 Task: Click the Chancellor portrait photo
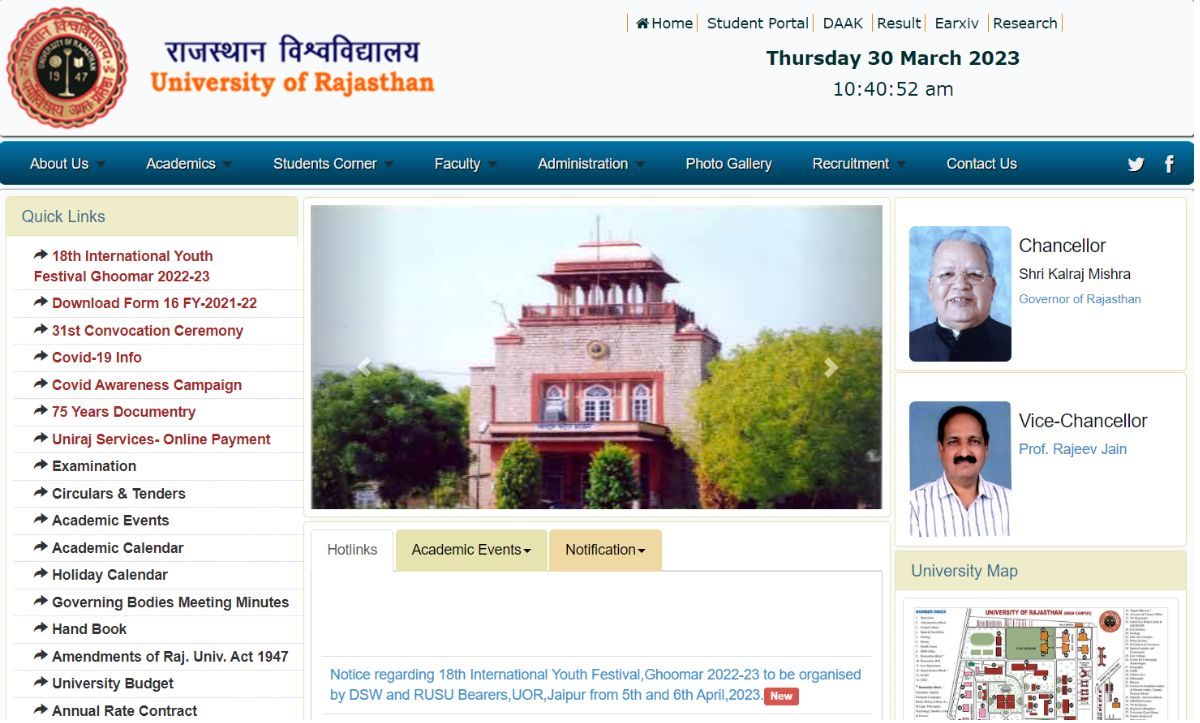[x=960, y=294]
